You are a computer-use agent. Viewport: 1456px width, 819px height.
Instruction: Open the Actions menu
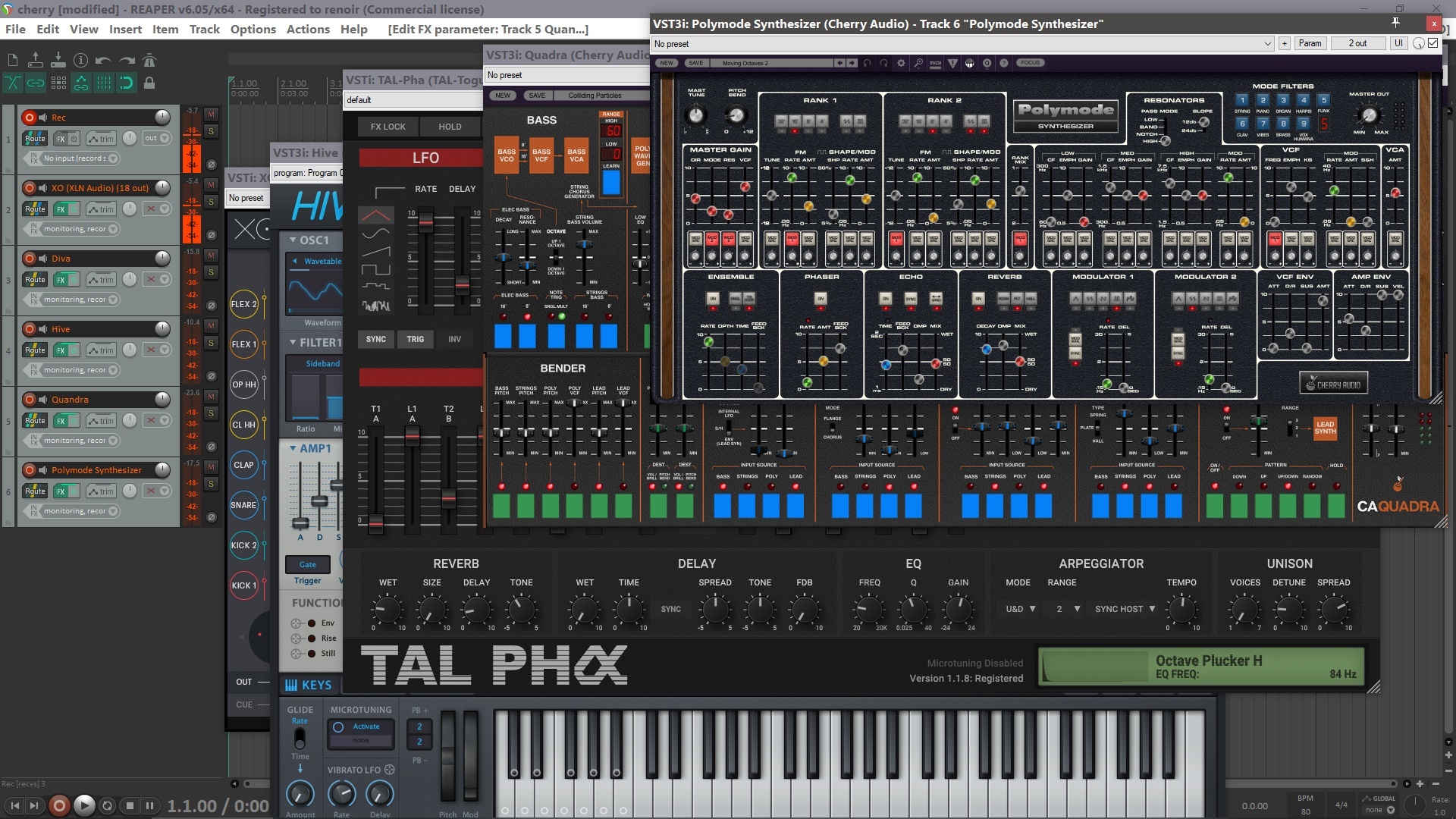click(x=308, y=29)
